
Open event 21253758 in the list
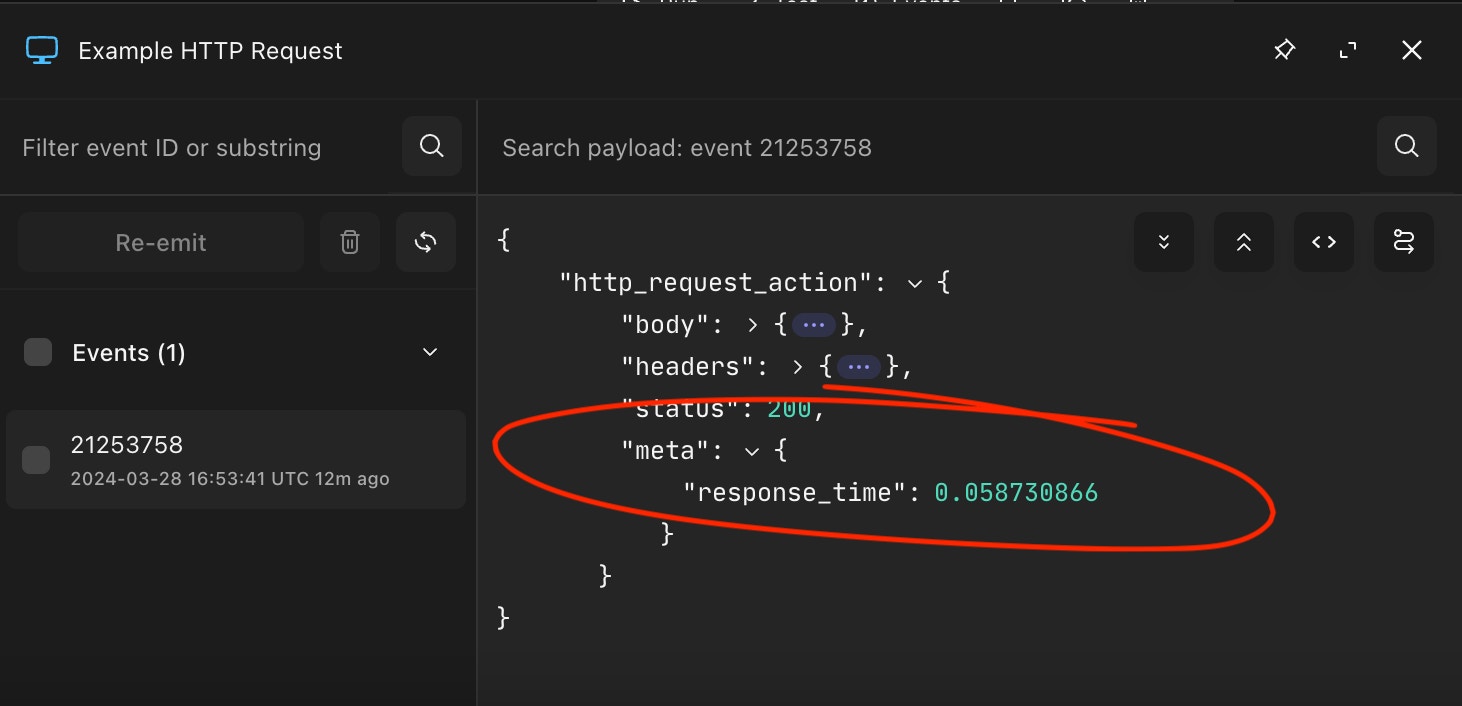tap(236, 460)
